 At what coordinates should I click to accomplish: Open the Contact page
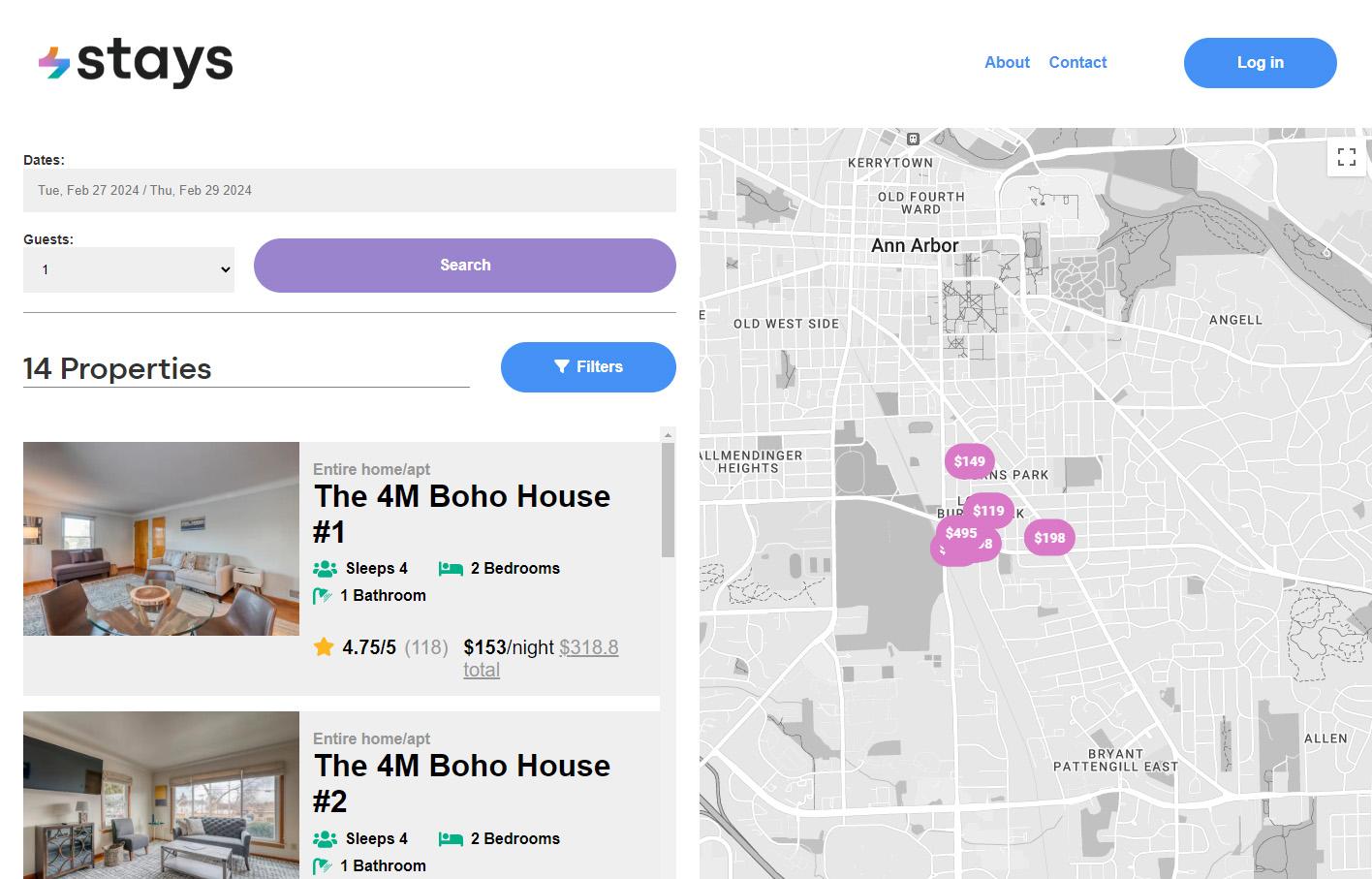(x=1077, y=62)
